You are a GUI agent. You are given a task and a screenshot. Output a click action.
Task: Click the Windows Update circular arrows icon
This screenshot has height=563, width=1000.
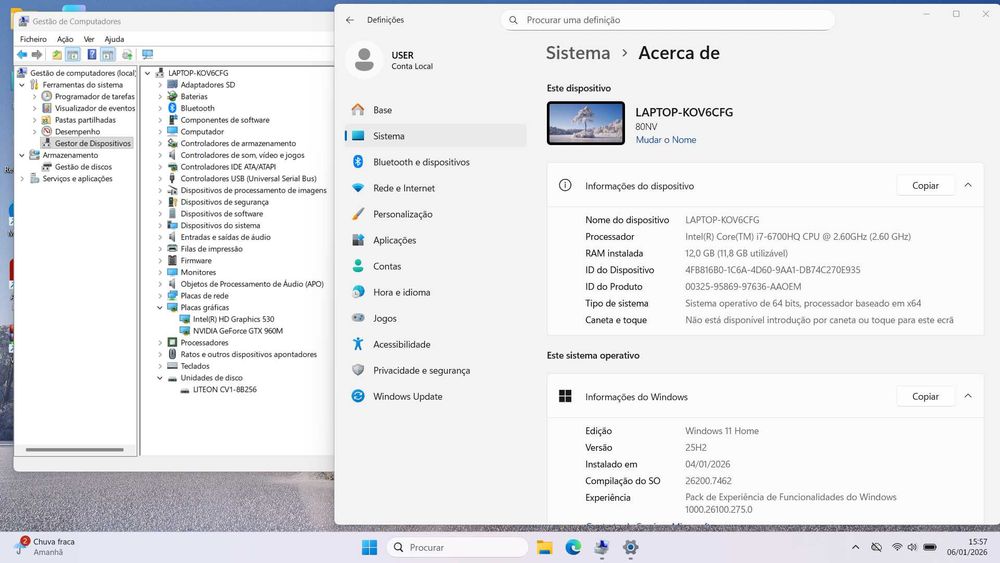[358, 396]
